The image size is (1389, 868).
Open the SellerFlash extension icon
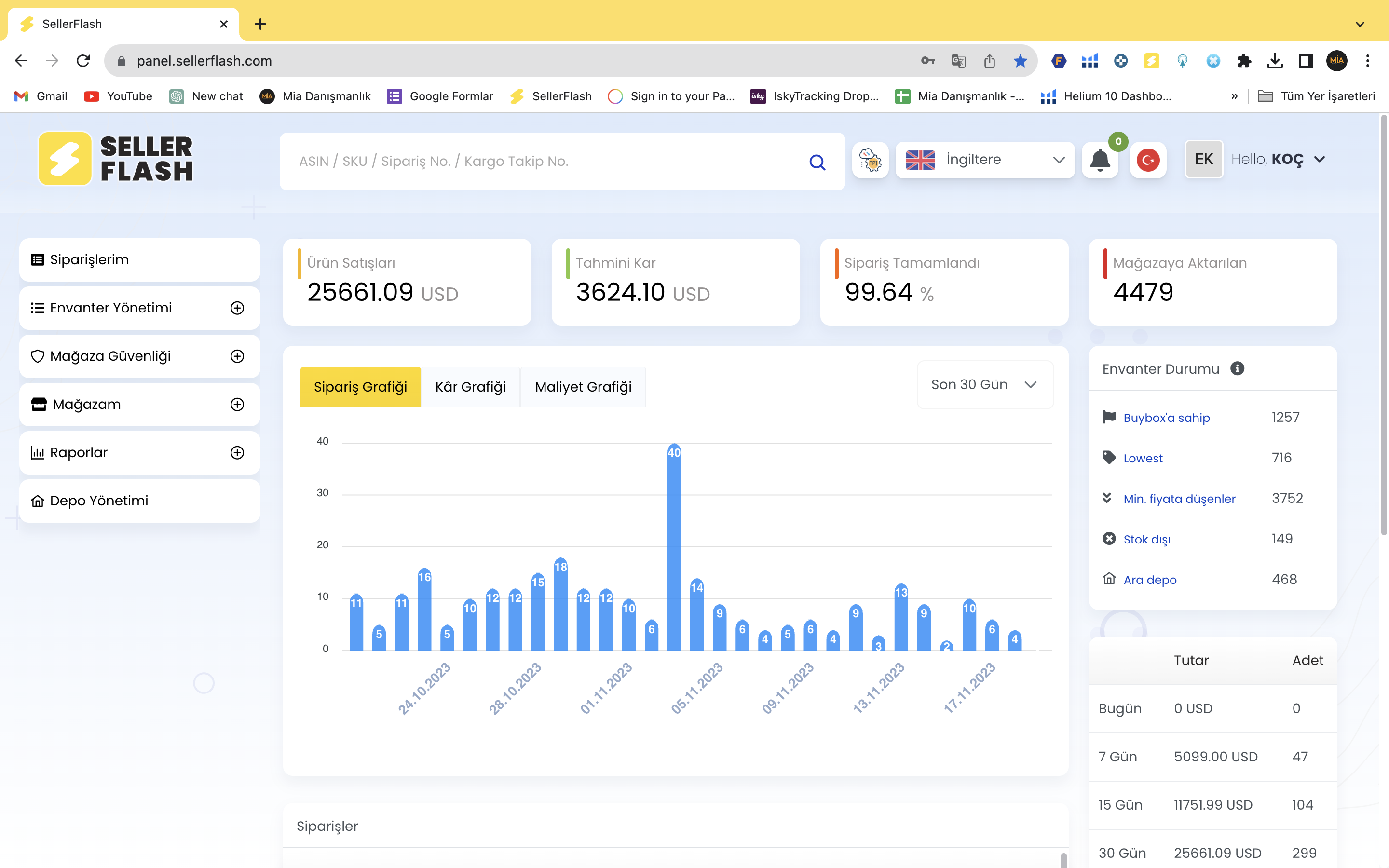[1151, 61]
